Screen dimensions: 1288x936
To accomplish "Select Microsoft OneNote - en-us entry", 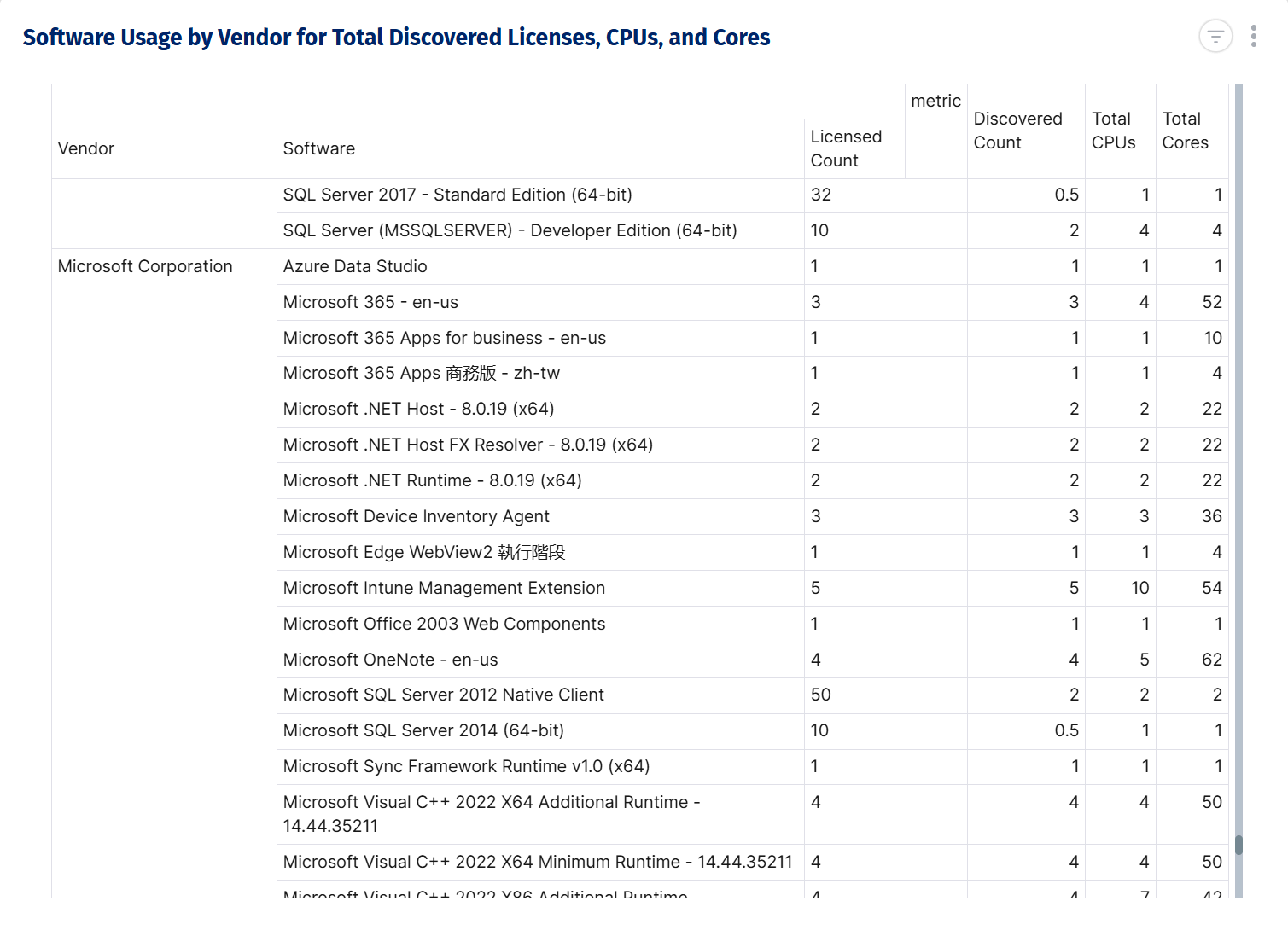I will [x=390, y=660].
